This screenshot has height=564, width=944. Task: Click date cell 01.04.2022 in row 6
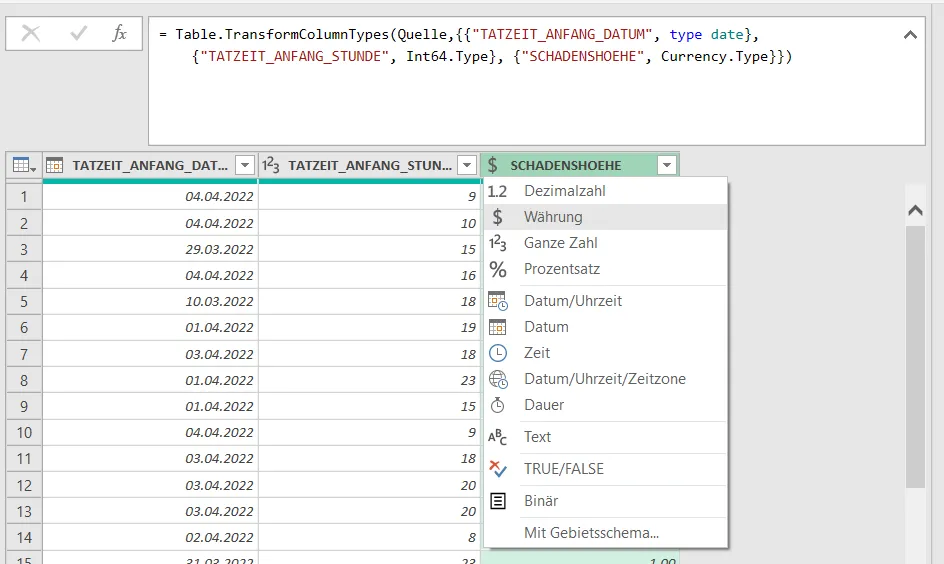151,327
